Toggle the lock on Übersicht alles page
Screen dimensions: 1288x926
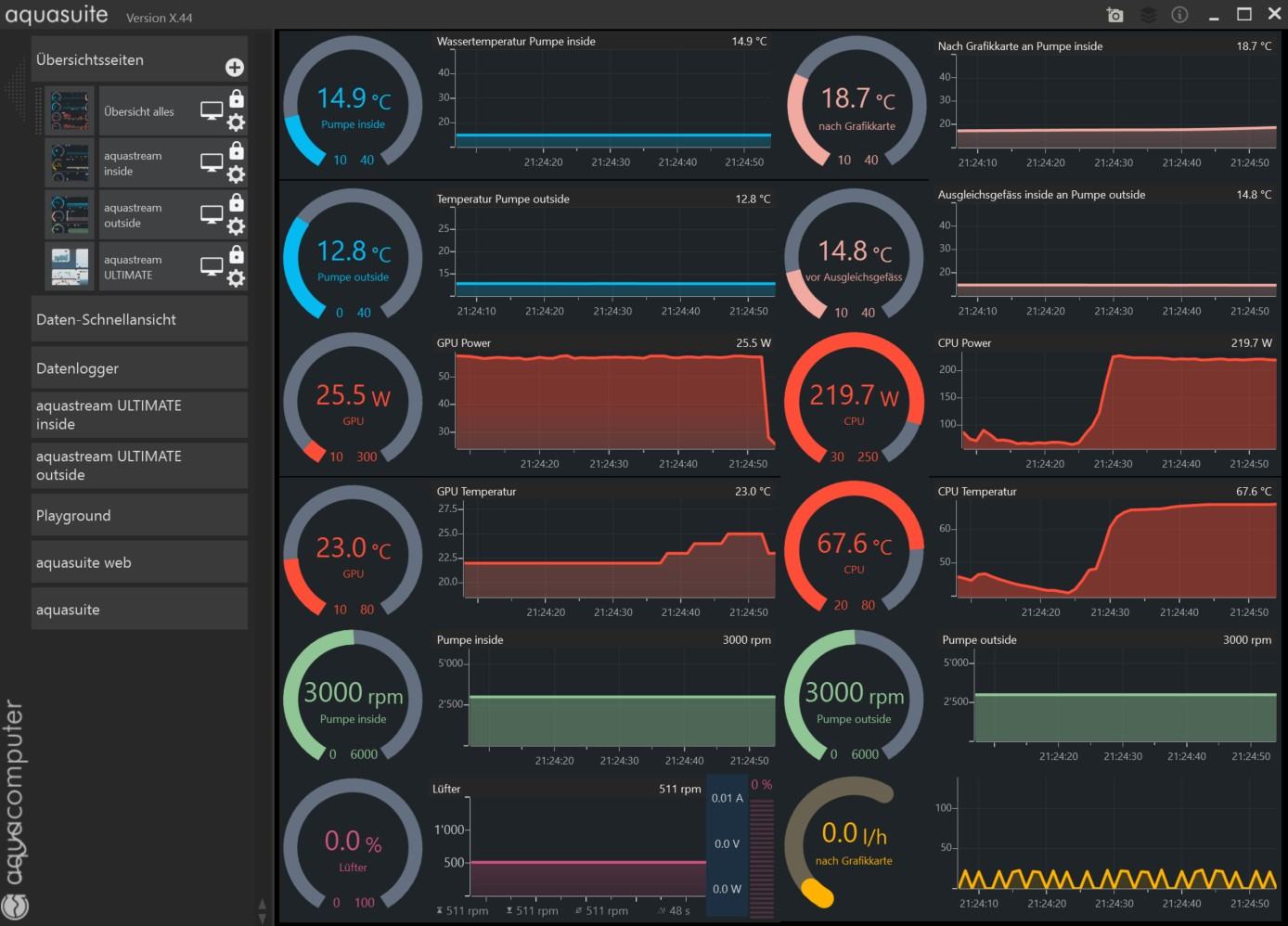(237, 98)
